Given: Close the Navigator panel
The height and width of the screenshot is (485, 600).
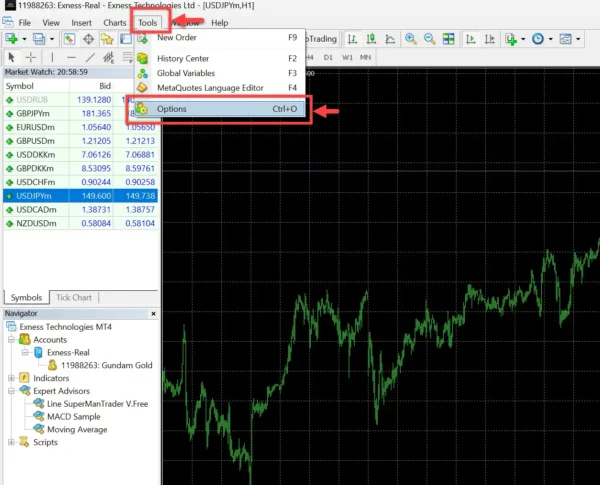Looking at the screenshot, I should coord(153,314).
